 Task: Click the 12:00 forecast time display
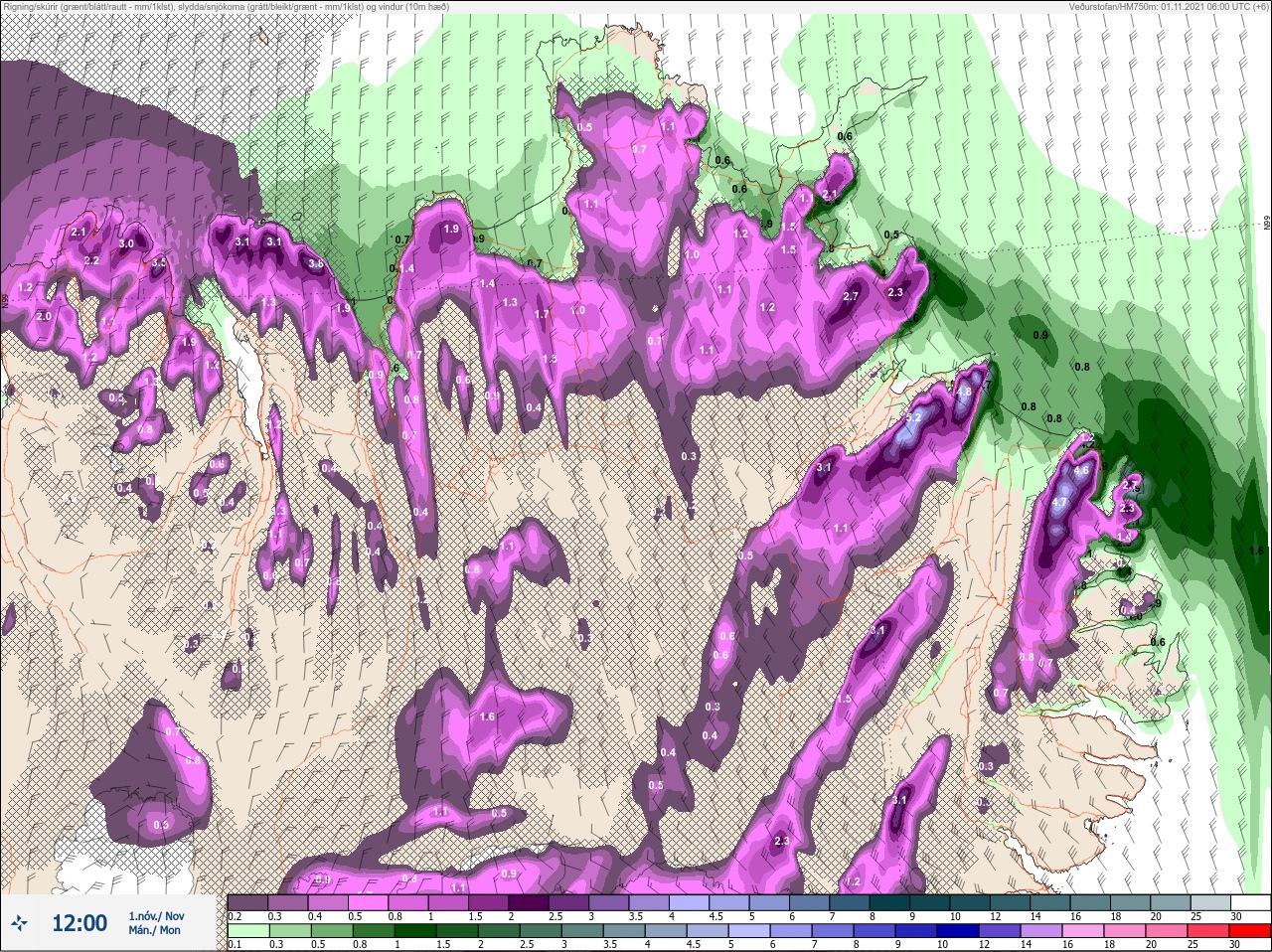click(79, 923)
